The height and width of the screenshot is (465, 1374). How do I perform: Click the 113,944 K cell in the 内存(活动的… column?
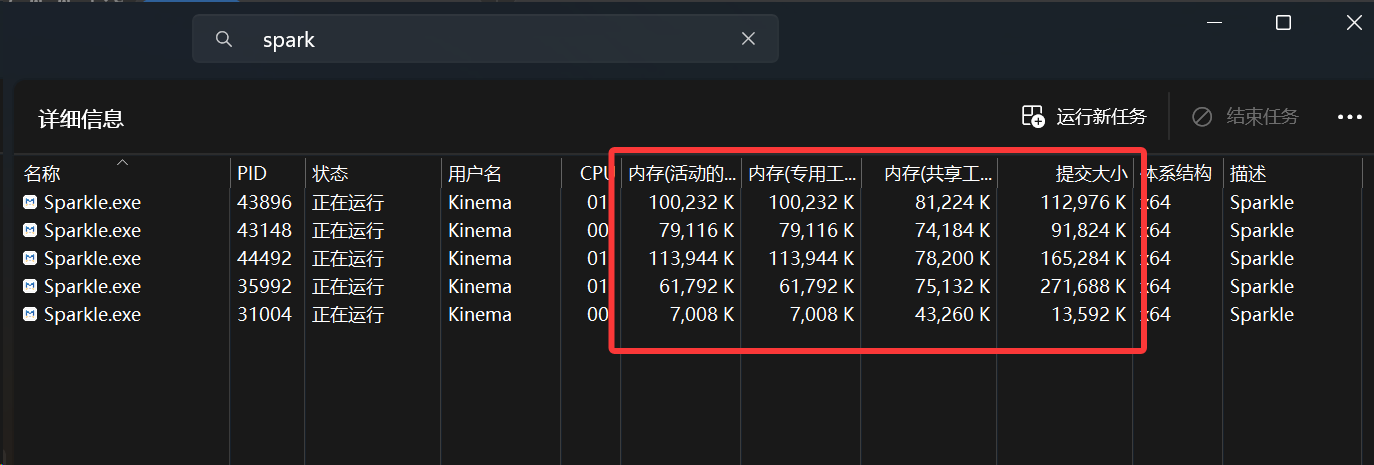[x=691, y=258]
